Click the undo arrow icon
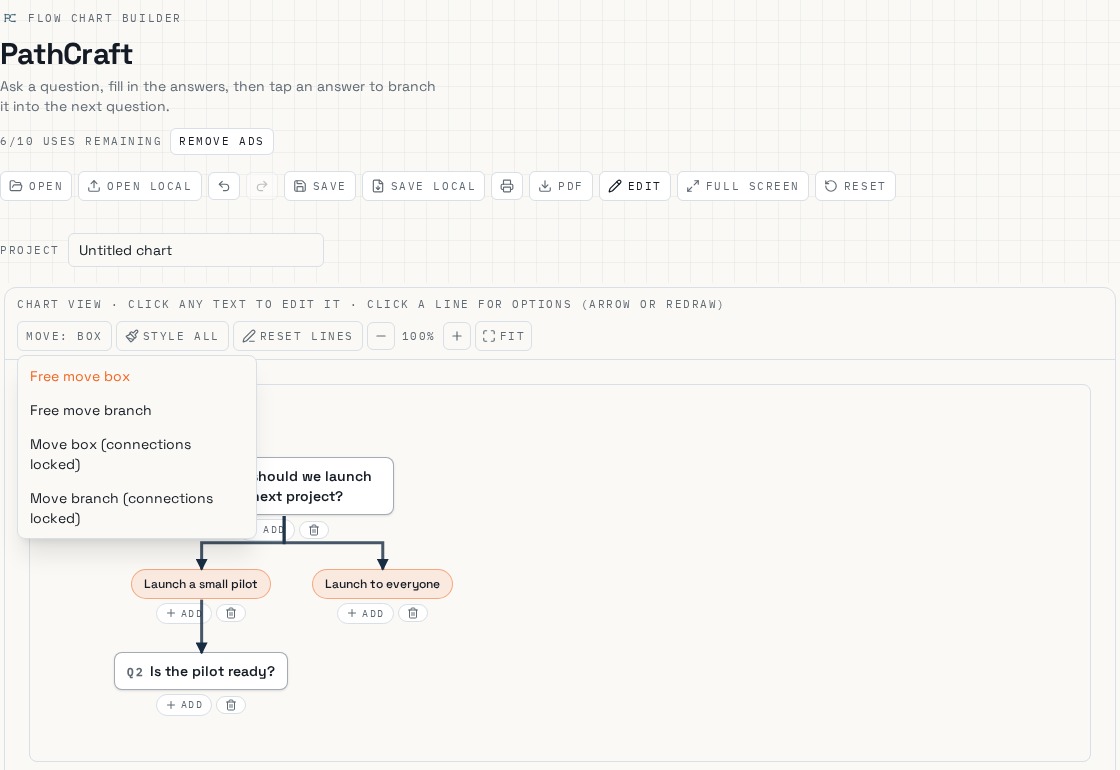 click(224, 186)
